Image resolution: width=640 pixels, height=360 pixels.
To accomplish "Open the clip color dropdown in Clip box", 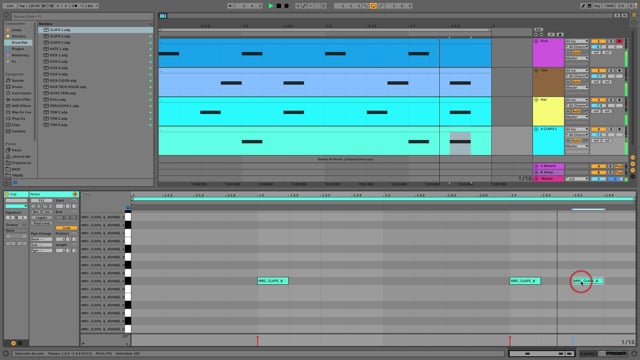I will click(x=16, y=206).
